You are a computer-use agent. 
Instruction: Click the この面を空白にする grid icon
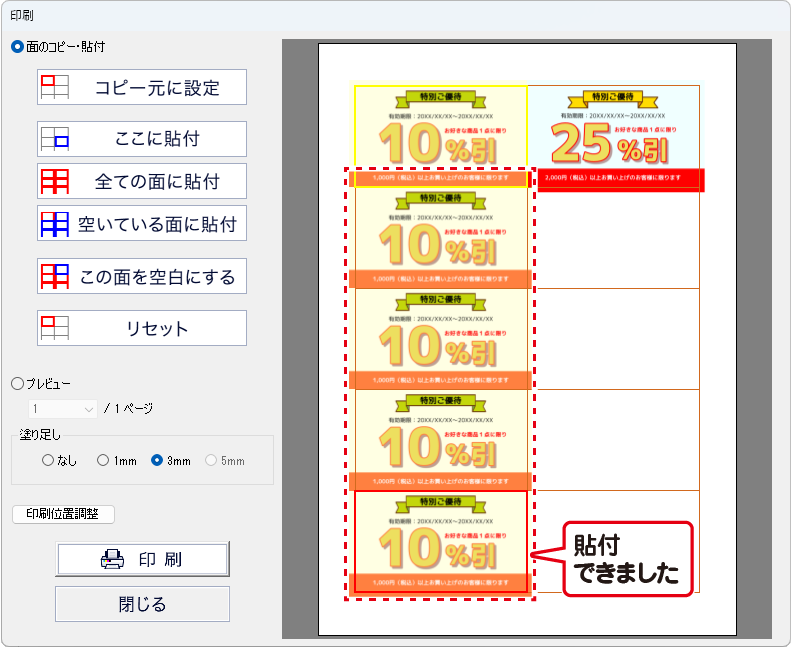click(54, 276)
